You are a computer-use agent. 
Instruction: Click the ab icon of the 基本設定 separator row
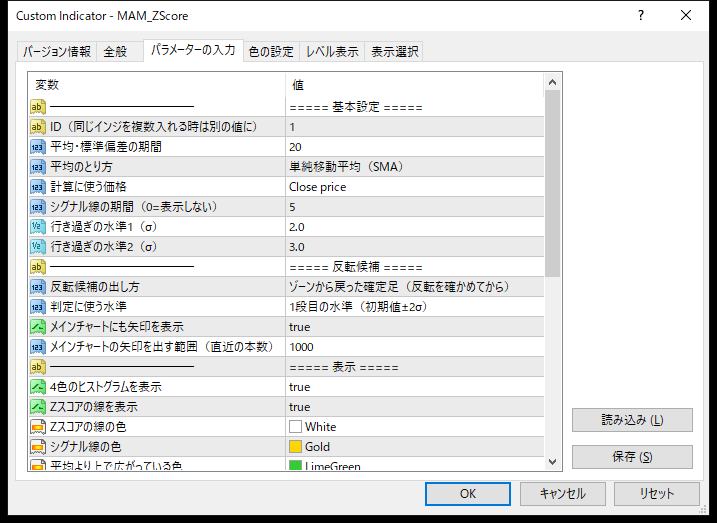(x=38, y=107)
